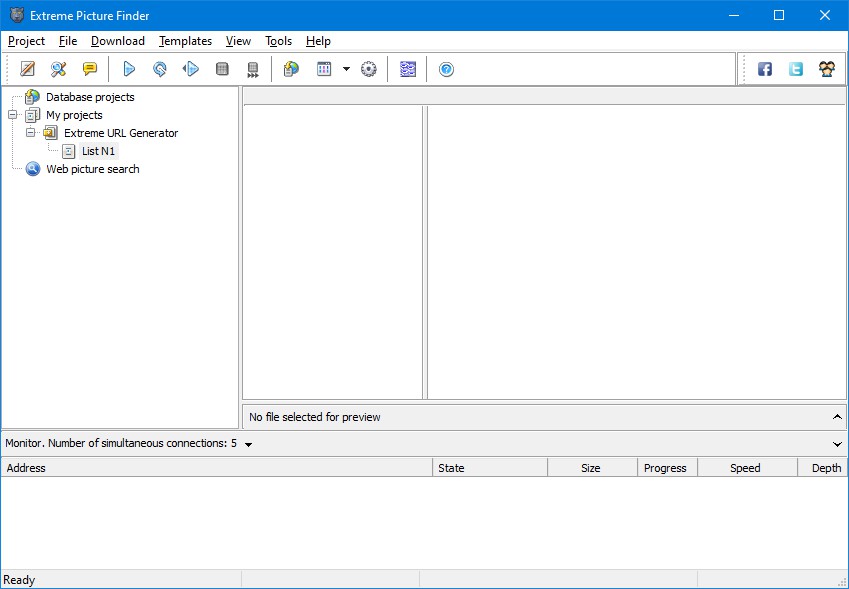Start download with the play icon

pos(129,69)
